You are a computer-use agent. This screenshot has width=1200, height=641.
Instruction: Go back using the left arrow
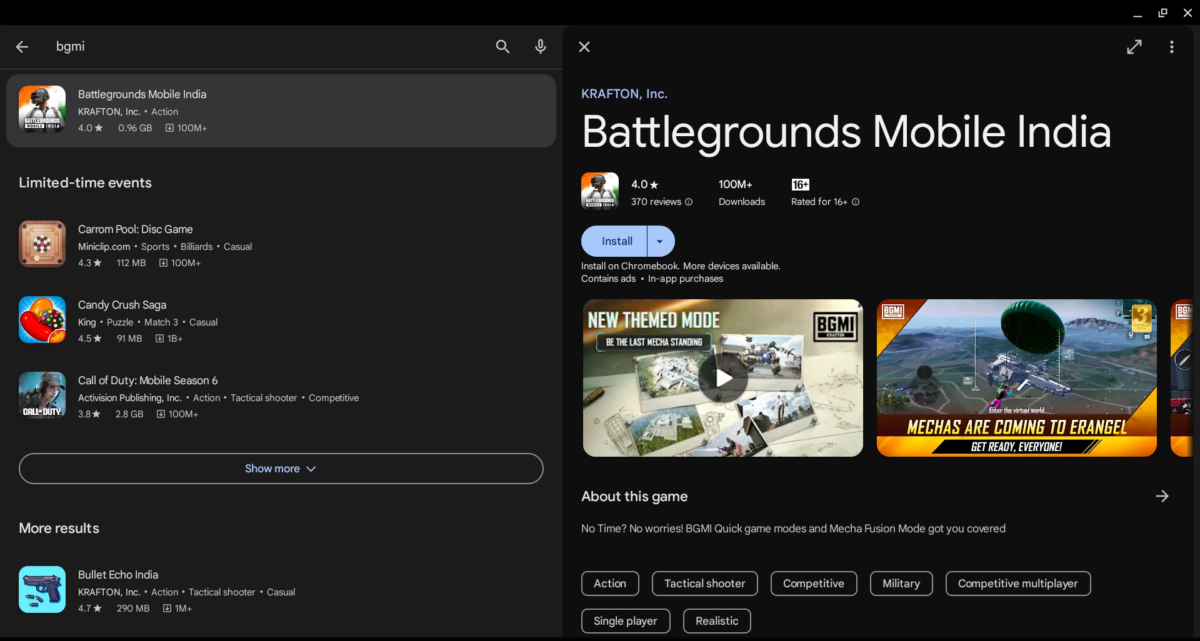tap(22, 47)
